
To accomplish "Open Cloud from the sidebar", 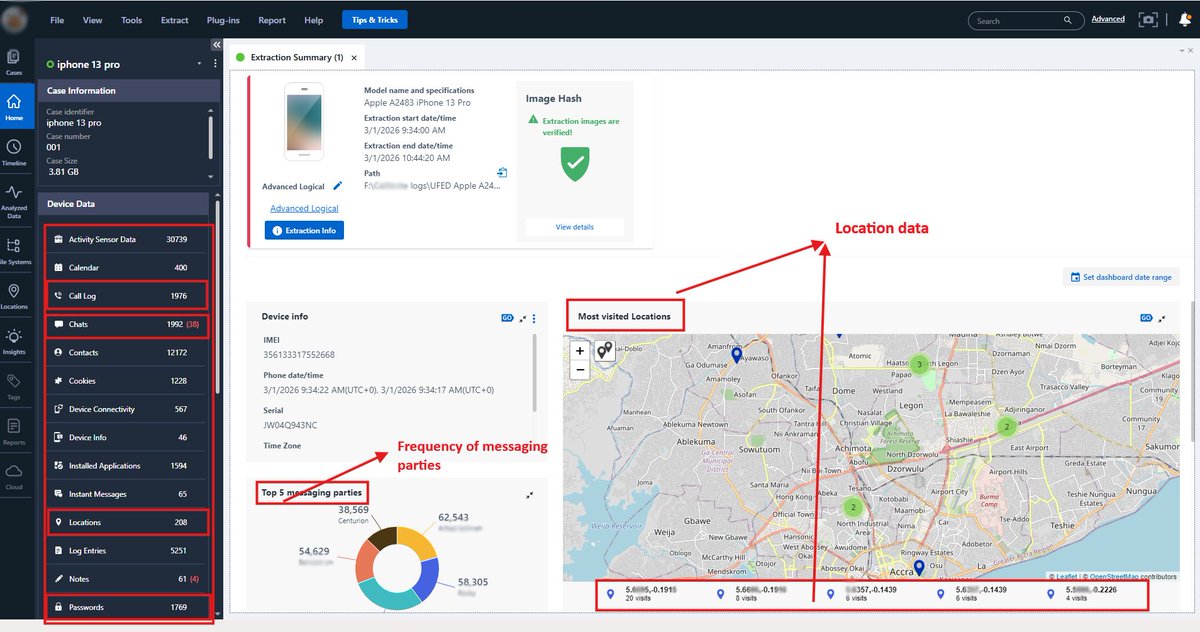I will tap(14, 475).
